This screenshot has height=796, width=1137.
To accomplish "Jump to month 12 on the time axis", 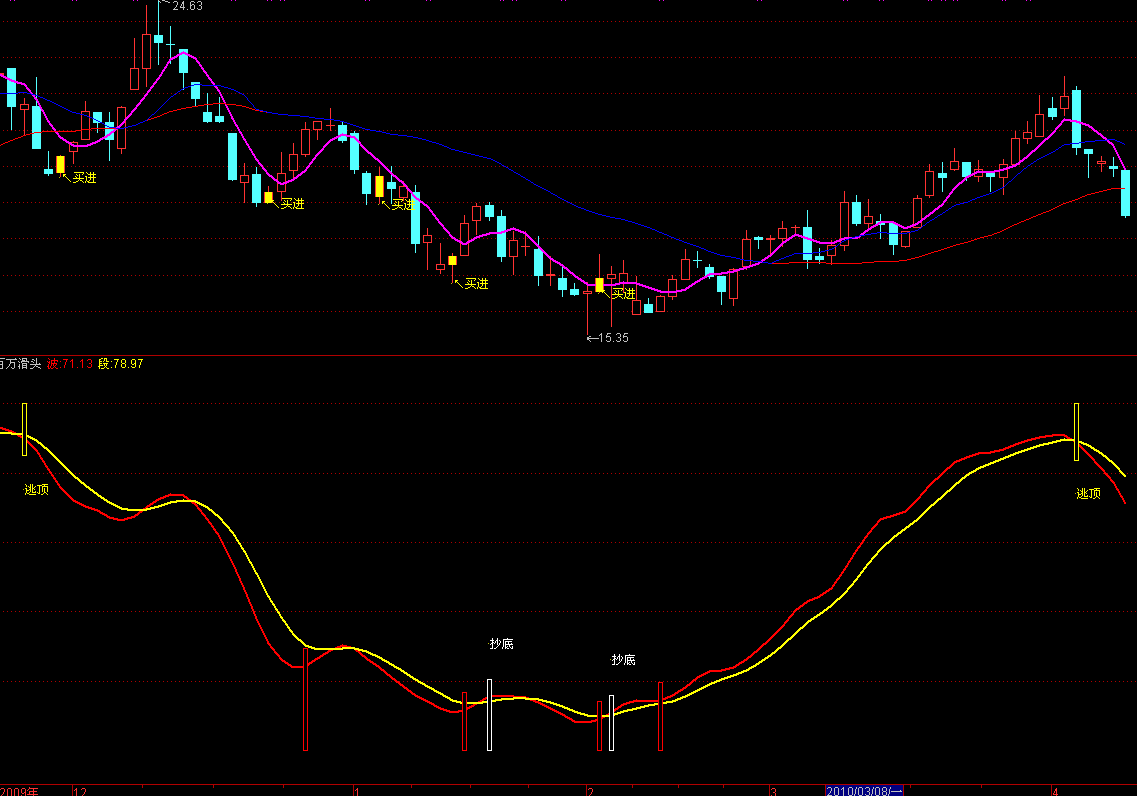I will (x=80, y=791).
